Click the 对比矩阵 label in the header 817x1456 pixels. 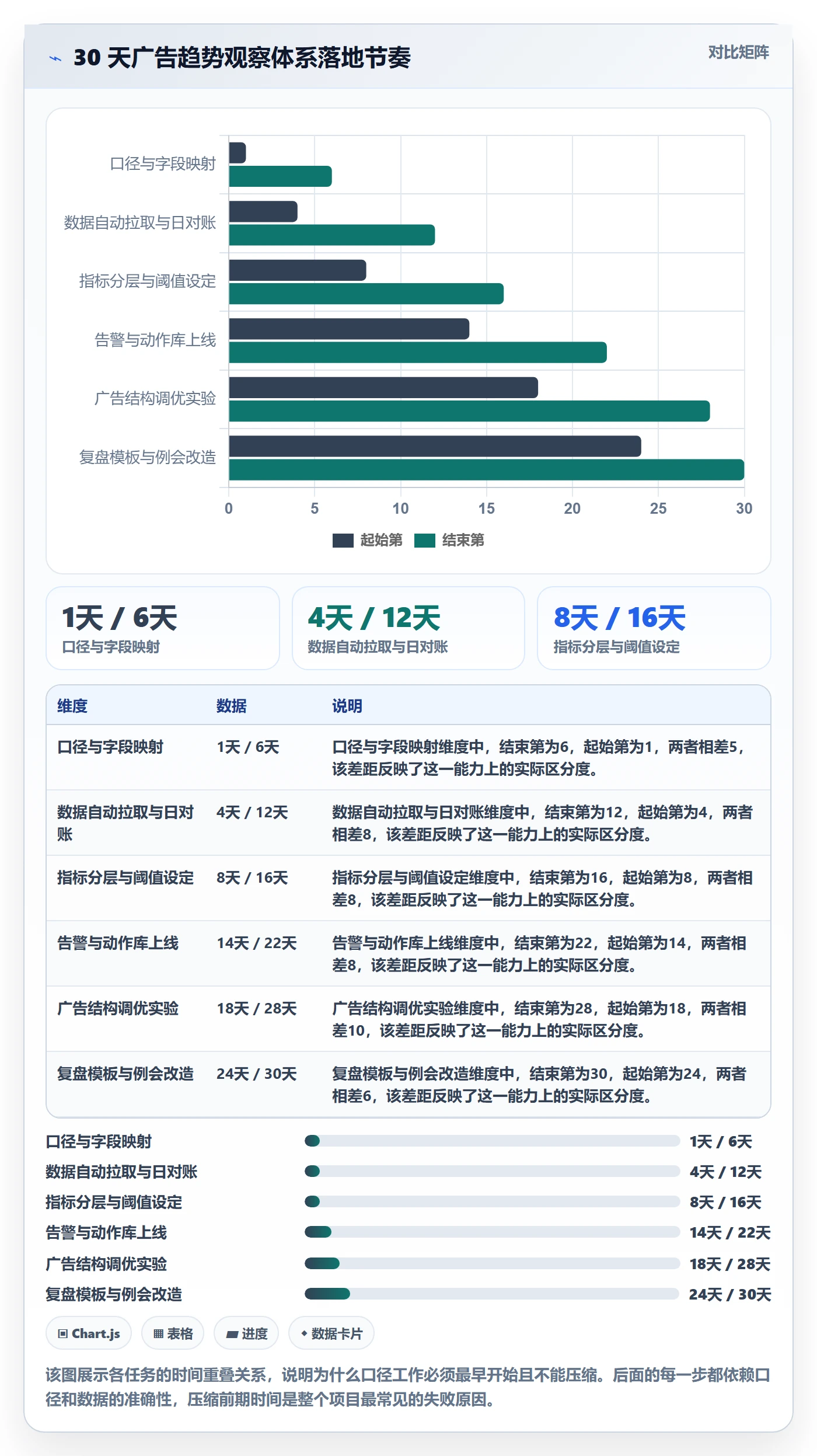point(738,53)
